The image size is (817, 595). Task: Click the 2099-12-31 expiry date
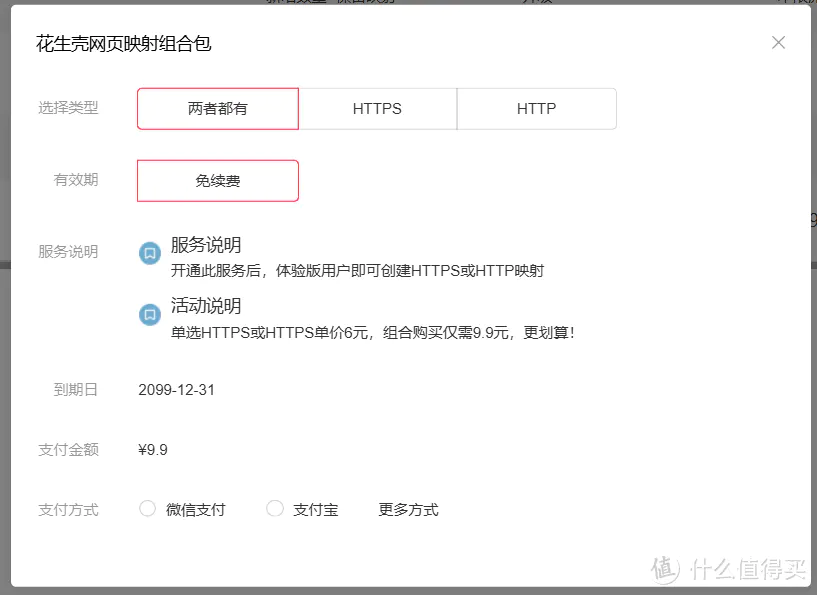point(176,390)
